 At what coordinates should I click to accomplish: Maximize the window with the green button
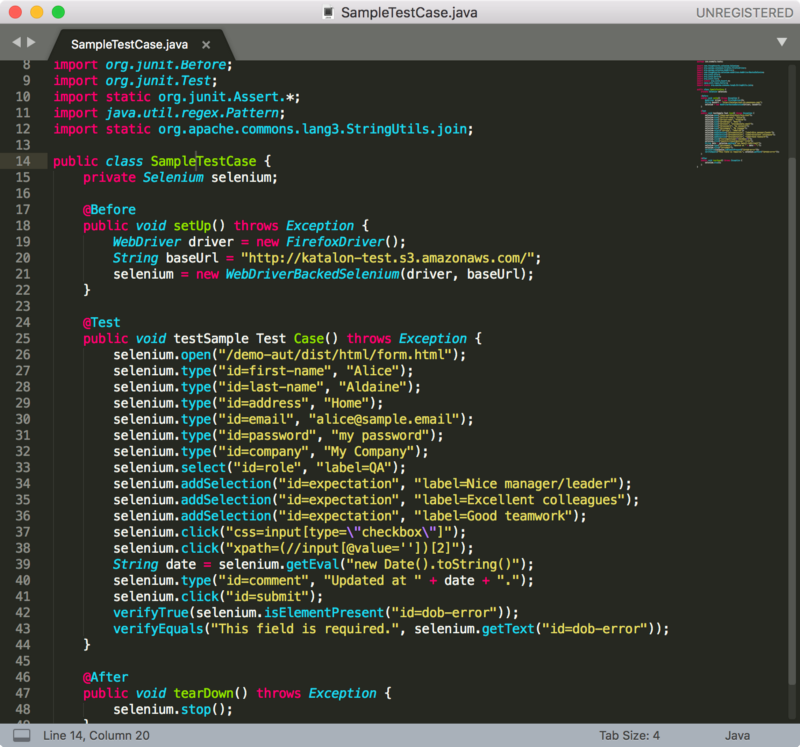[58, 13]
